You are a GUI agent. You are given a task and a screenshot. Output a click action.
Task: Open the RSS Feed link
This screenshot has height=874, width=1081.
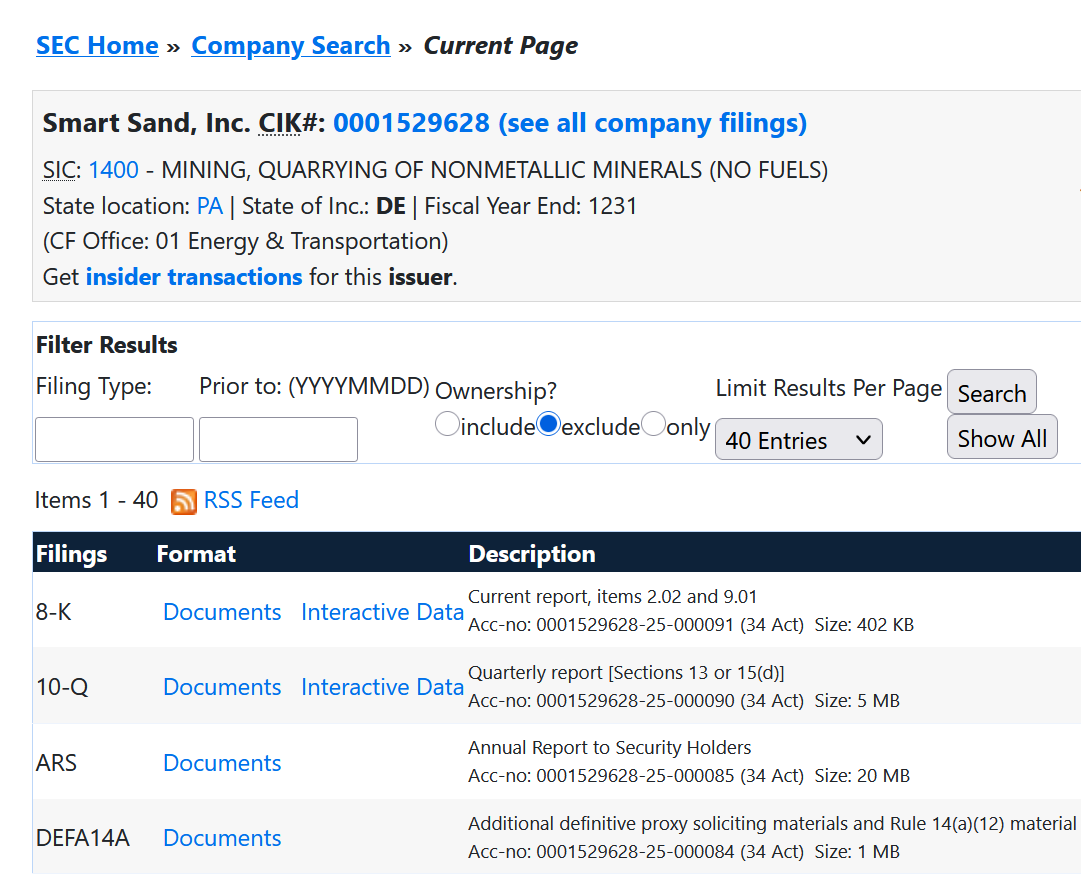pos(251,500)
